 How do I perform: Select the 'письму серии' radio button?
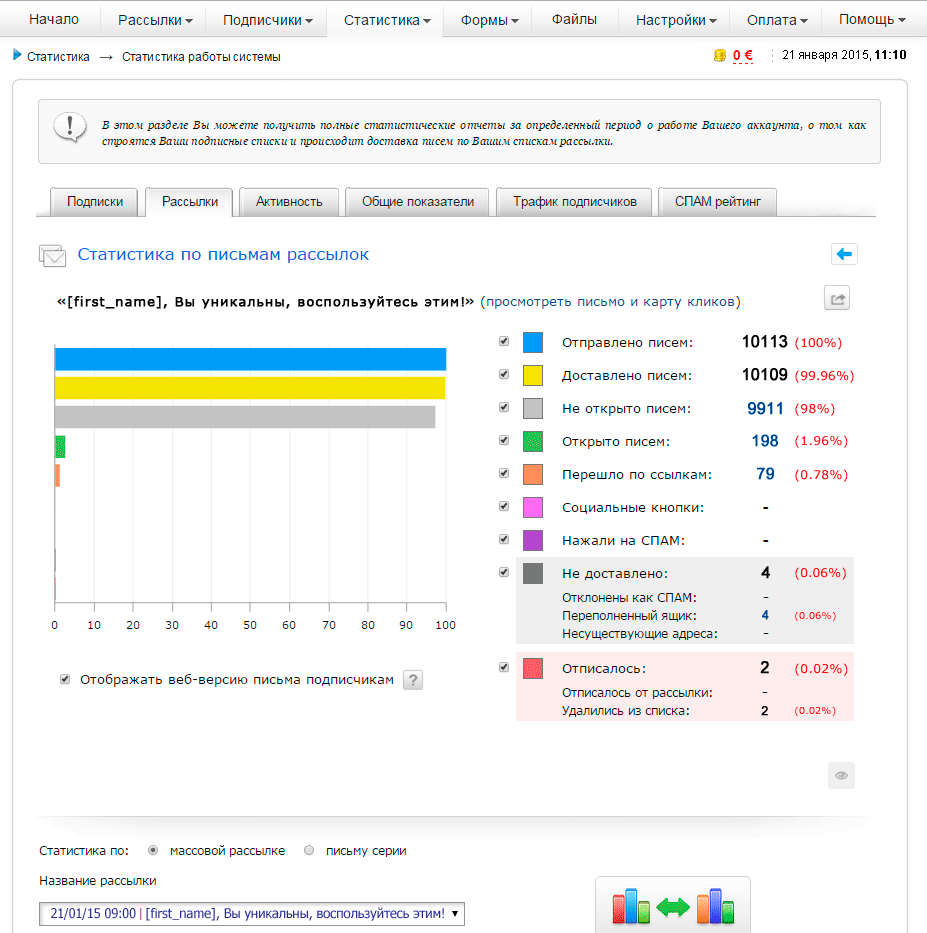pos(309,850)
